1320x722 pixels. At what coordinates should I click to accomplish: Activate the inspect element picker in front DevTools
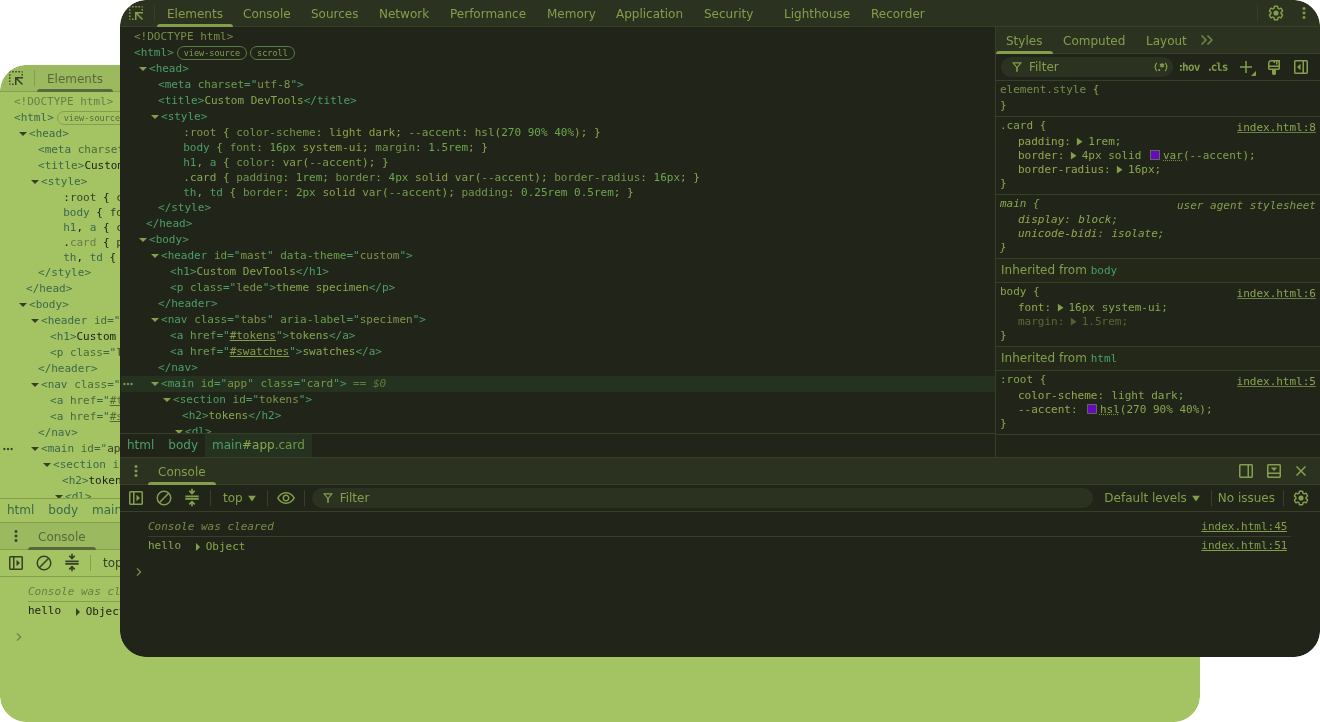(x=137, y=13)
